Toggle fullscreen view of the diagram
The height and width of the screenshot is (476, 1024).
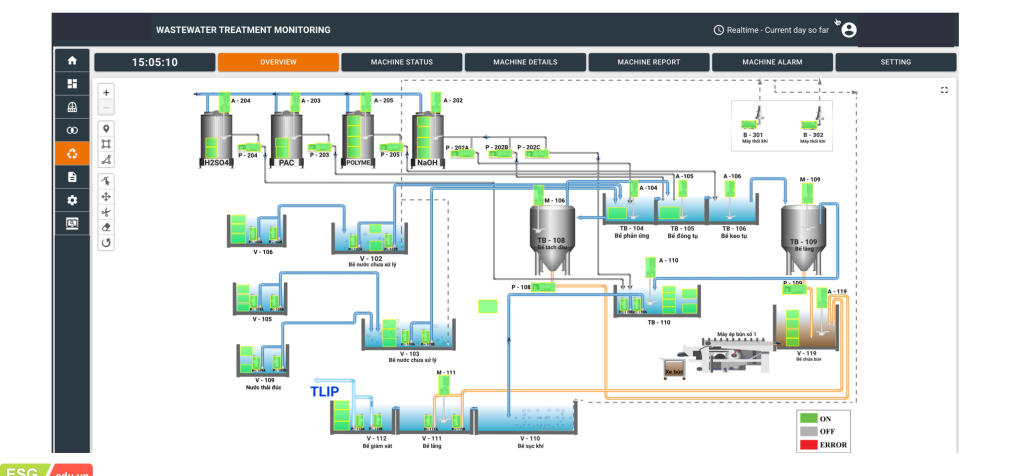[x=943, y=90]
